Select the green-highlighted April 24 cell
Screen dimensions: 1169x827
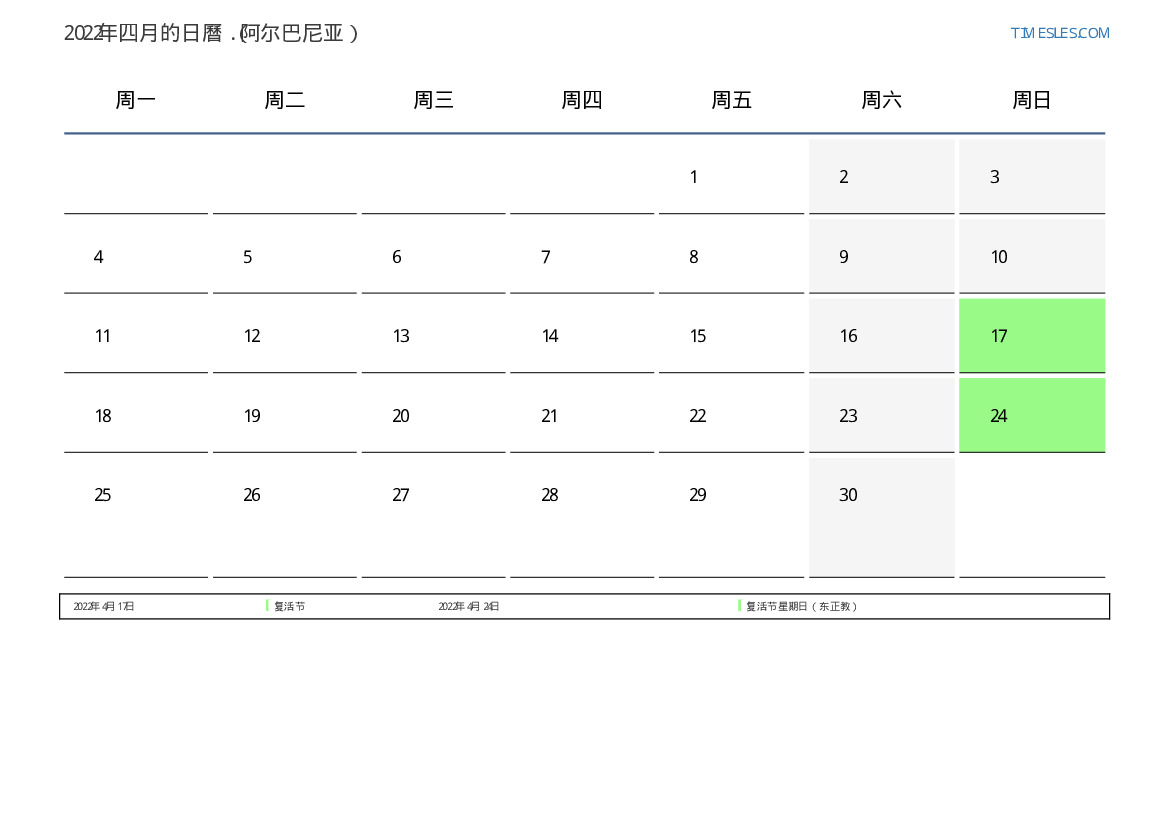pyautogui.click(x=1031, y=416)
